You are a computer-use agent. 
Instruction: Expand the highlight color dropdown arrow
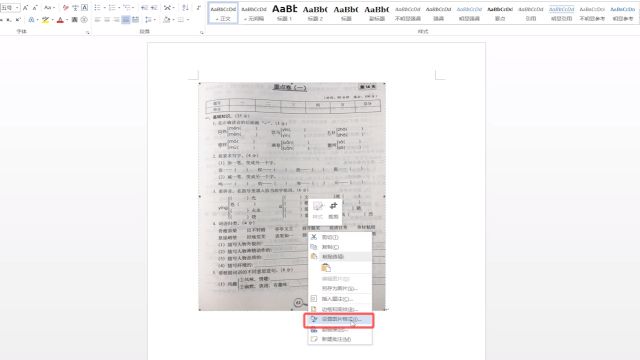[x=52, y=20]
